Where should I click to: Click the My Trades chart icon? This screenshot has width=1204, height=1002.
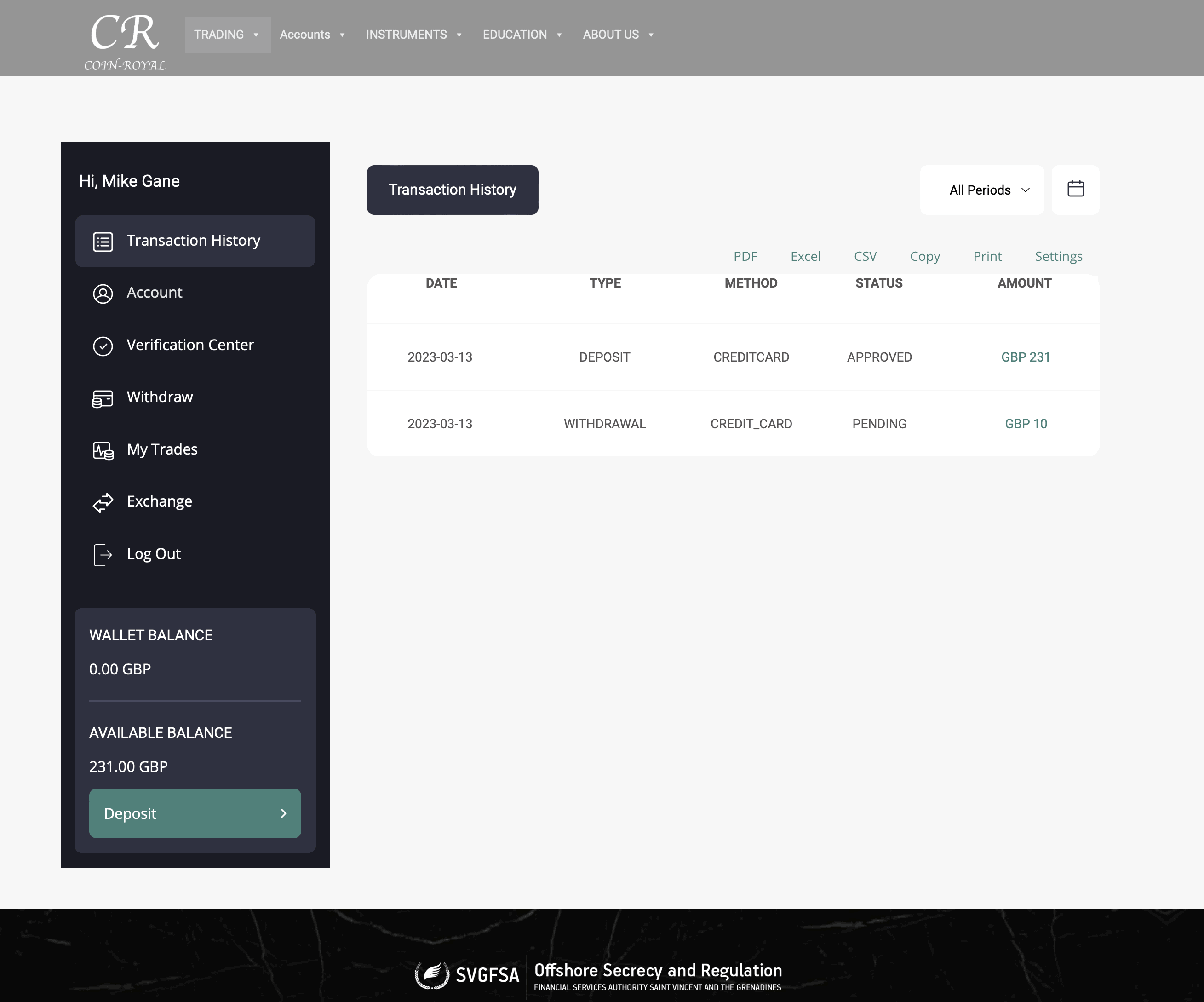coord(103,450)
